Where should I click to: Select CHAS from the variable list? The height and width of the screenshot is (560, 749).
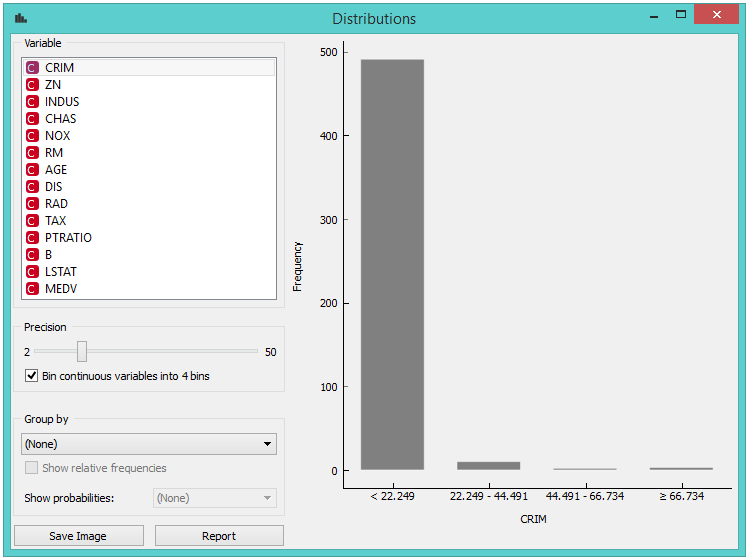click(60, 119)
